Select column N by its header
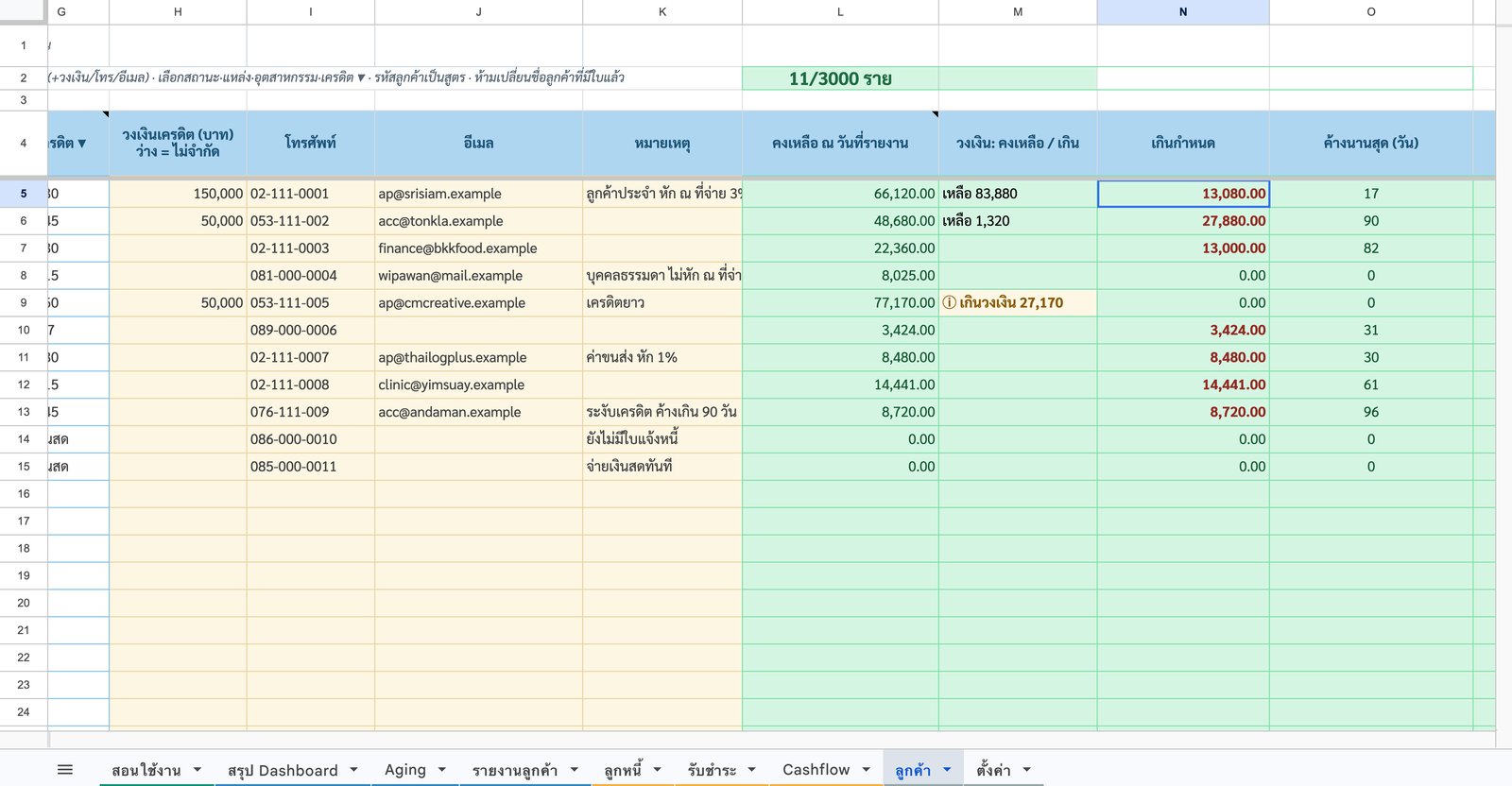This screenshot has height=786, width=1512. coord(1183,12)
